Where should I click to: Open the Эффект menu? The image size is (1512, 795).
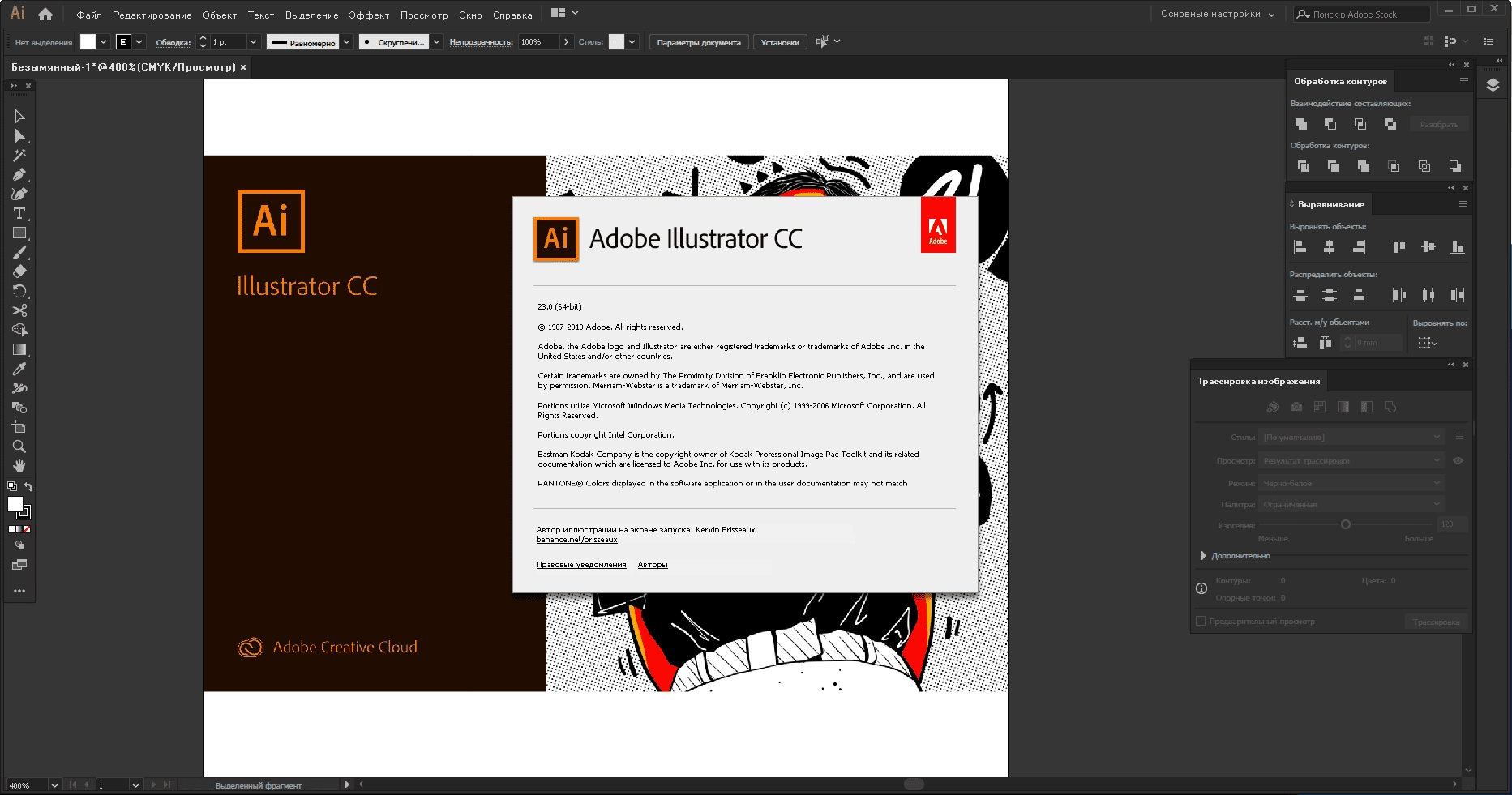point(369,15)
